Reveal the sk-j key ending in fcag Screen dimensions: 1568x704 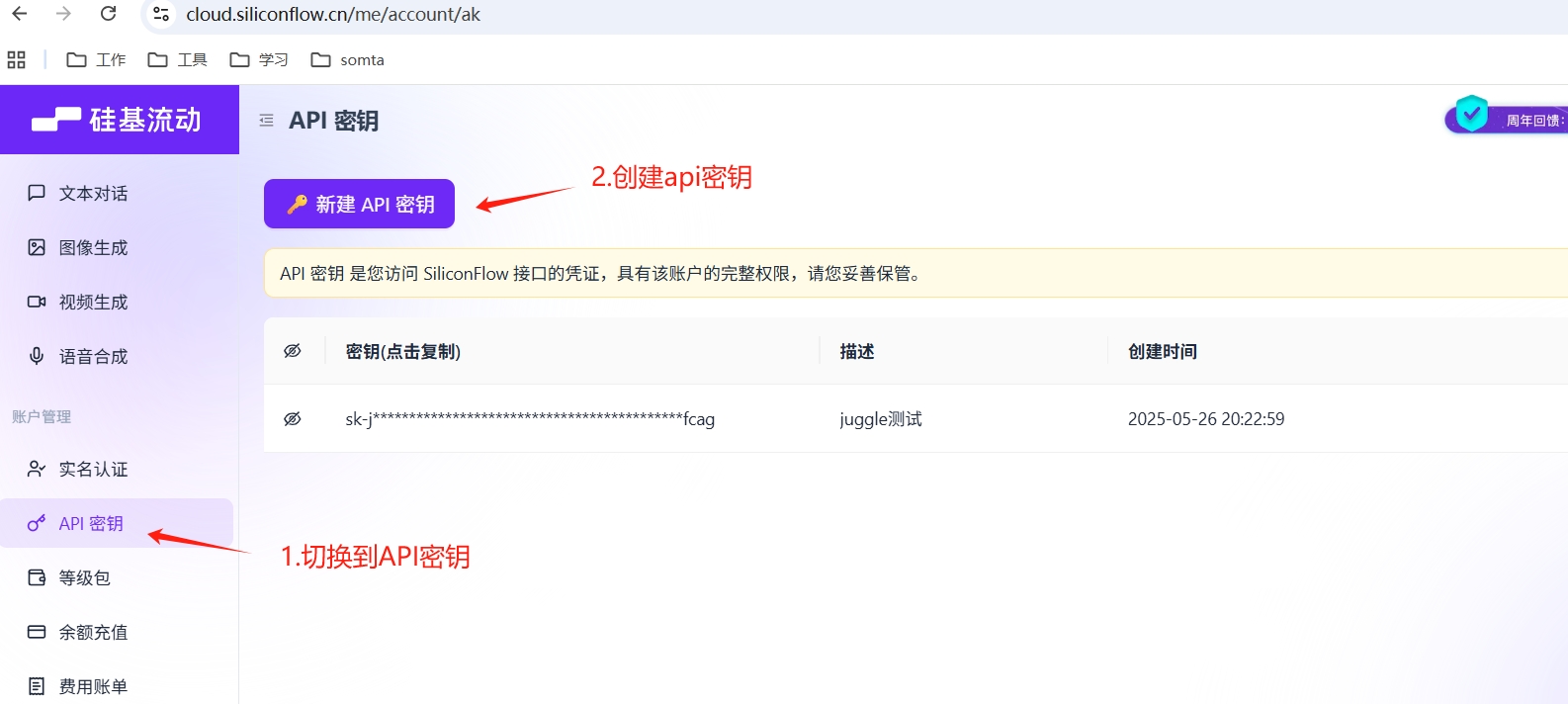tap(293, 419)
